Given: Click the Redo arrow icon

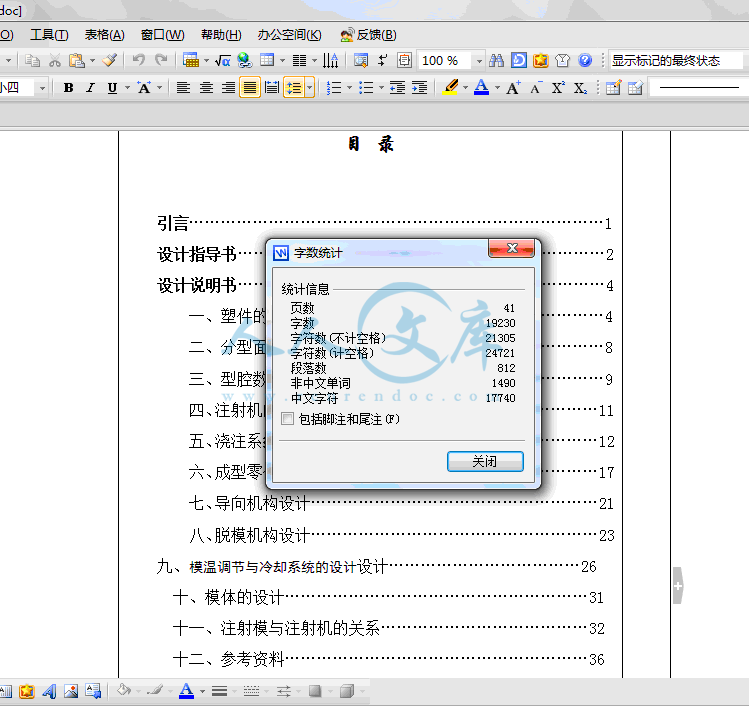Looking at the screenshot, I should point(161,61).
